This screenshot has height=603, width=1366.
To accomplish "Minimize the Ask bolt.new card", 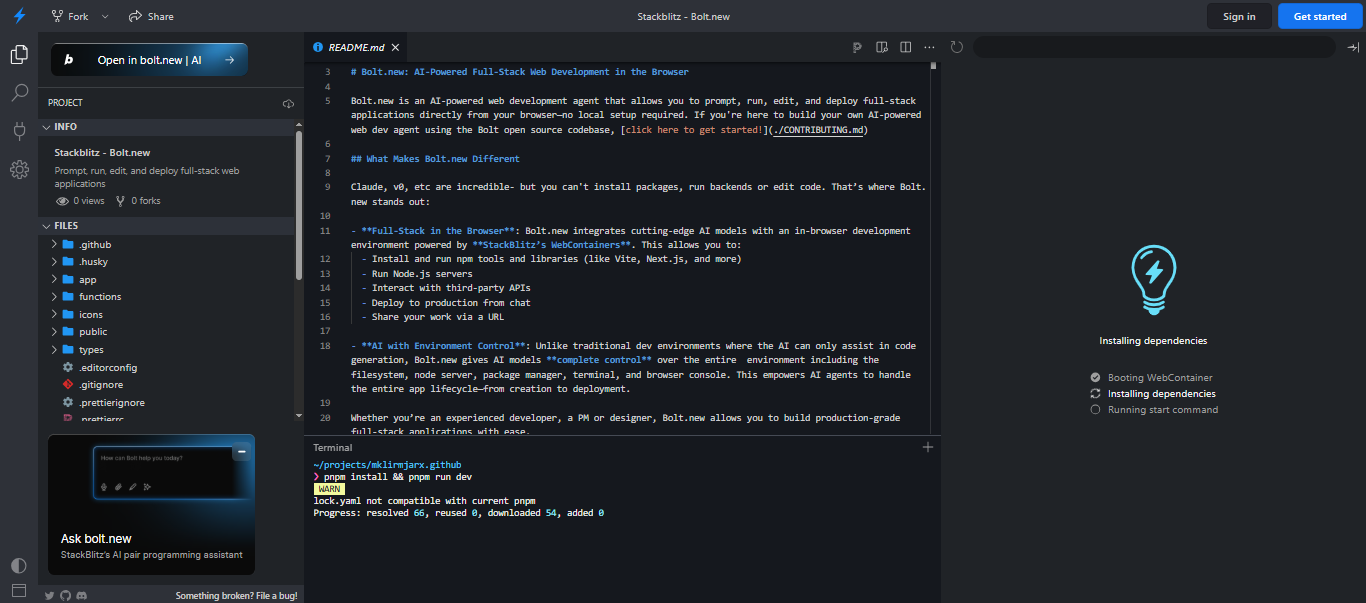I will (x=241, y=452).
